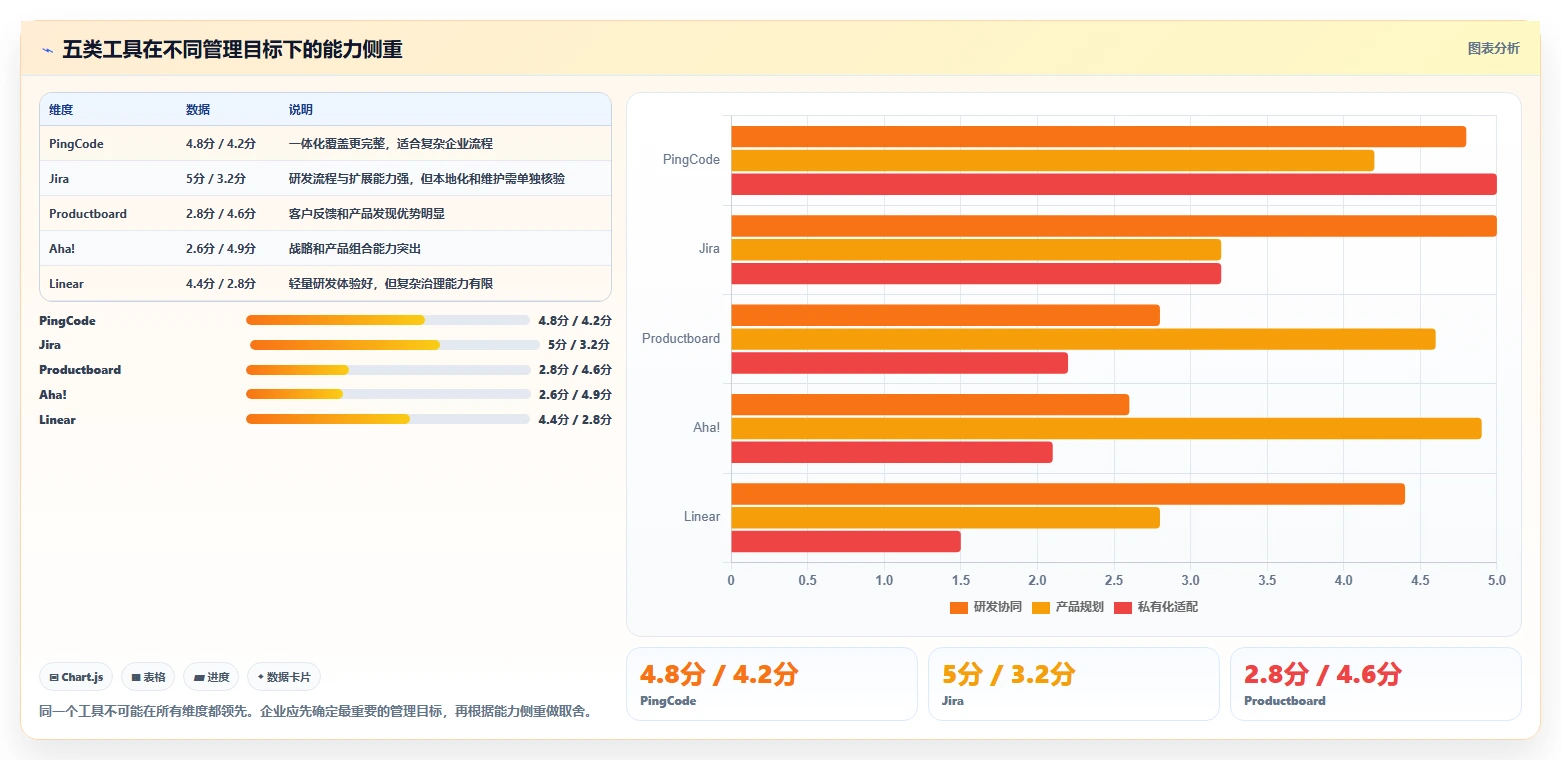Click Jira's orange 研发协同 chart bar
1561x760 pixels.
click(x=1114, y=226)
